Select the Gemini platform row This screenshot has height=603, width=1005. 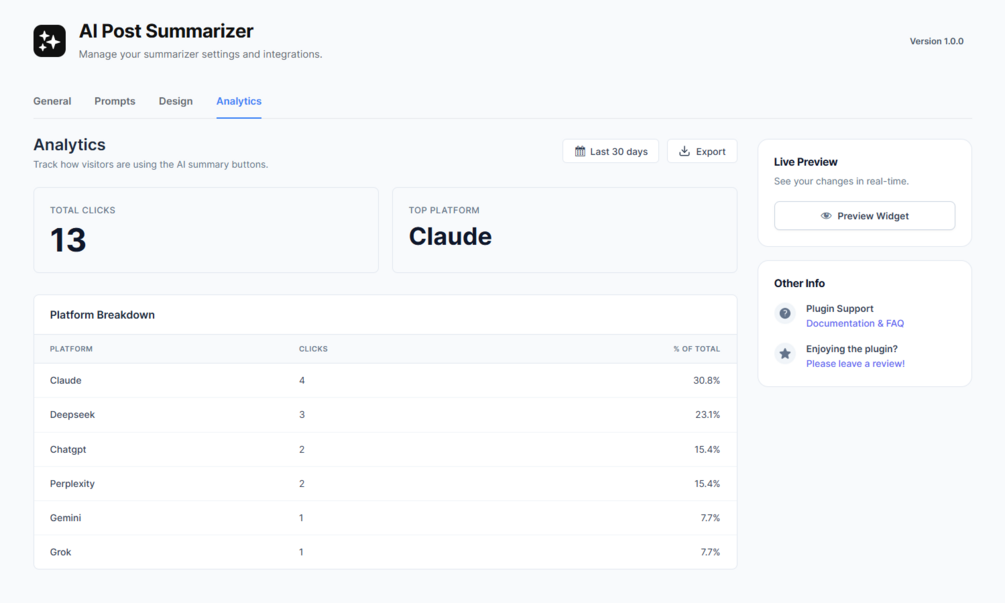click(385, 518)
